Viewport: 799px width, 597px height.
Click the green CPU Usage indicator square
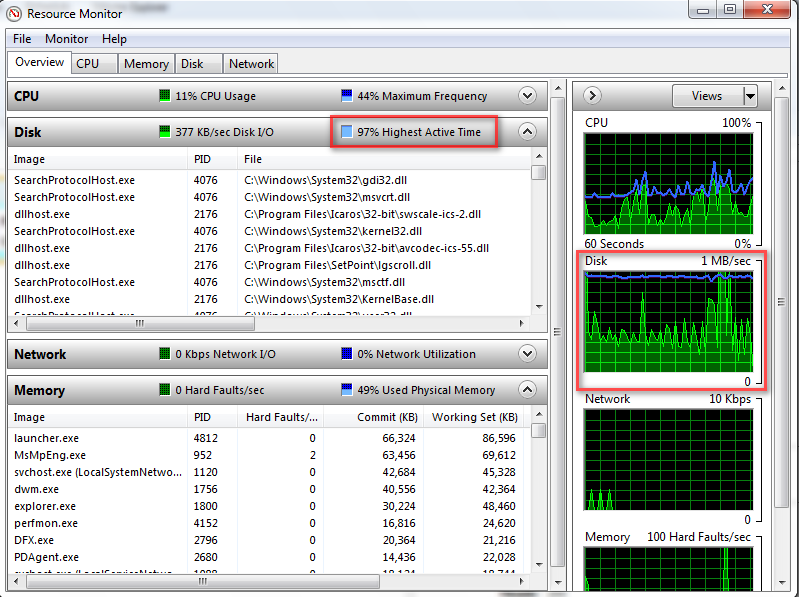pyautogui.click(x=165, y=95)
